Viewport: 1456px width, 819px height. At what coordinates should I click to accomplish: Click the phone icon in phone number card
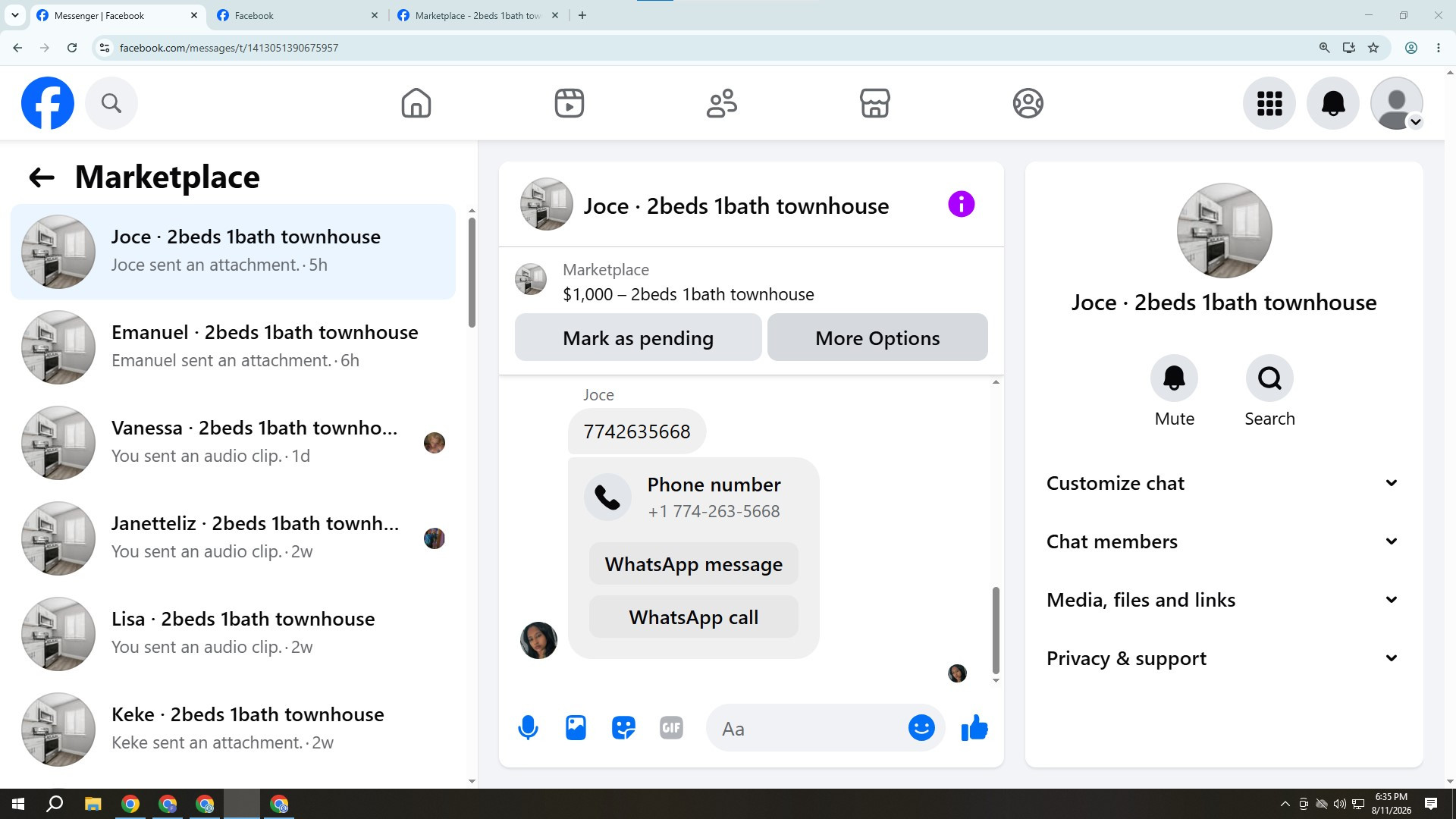[607, 497]
